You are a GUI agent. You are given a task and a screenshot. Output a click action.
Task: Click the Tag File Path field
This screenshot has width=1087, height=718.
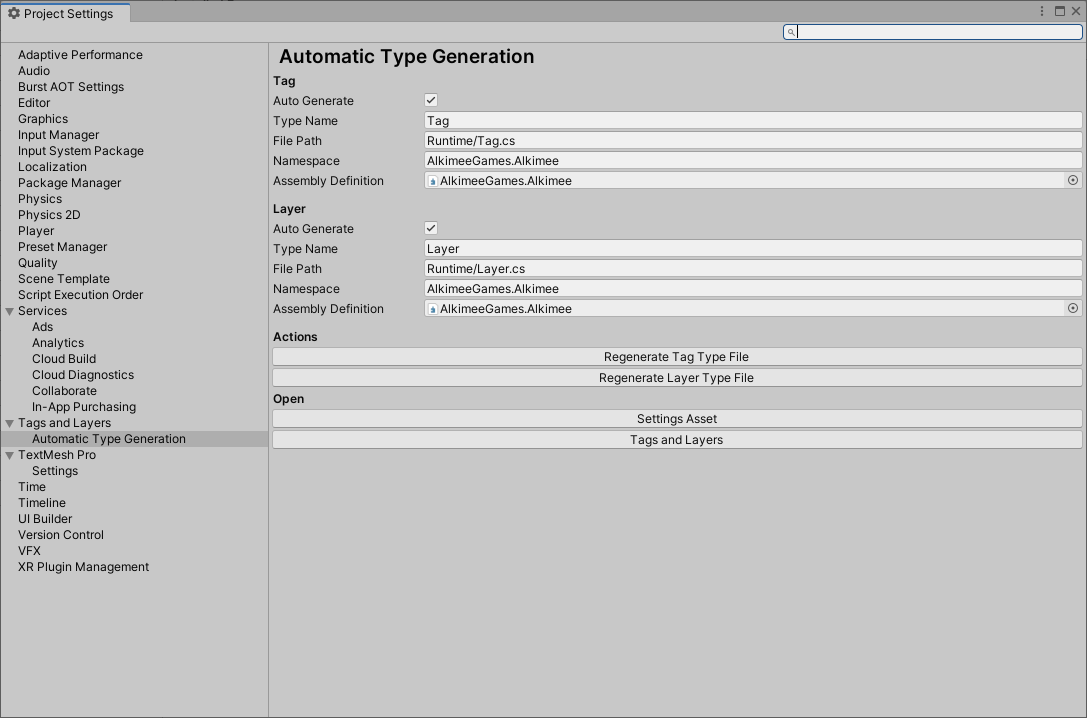coord(753,141)
